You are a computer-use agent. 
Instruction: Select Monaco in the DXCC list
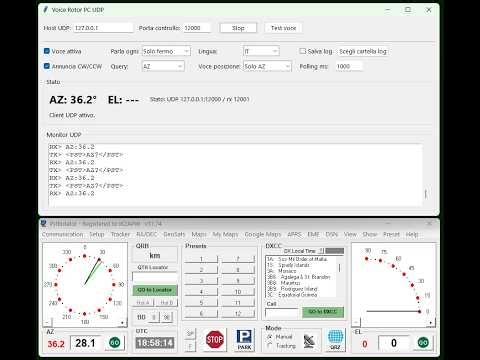pos(287,271)
